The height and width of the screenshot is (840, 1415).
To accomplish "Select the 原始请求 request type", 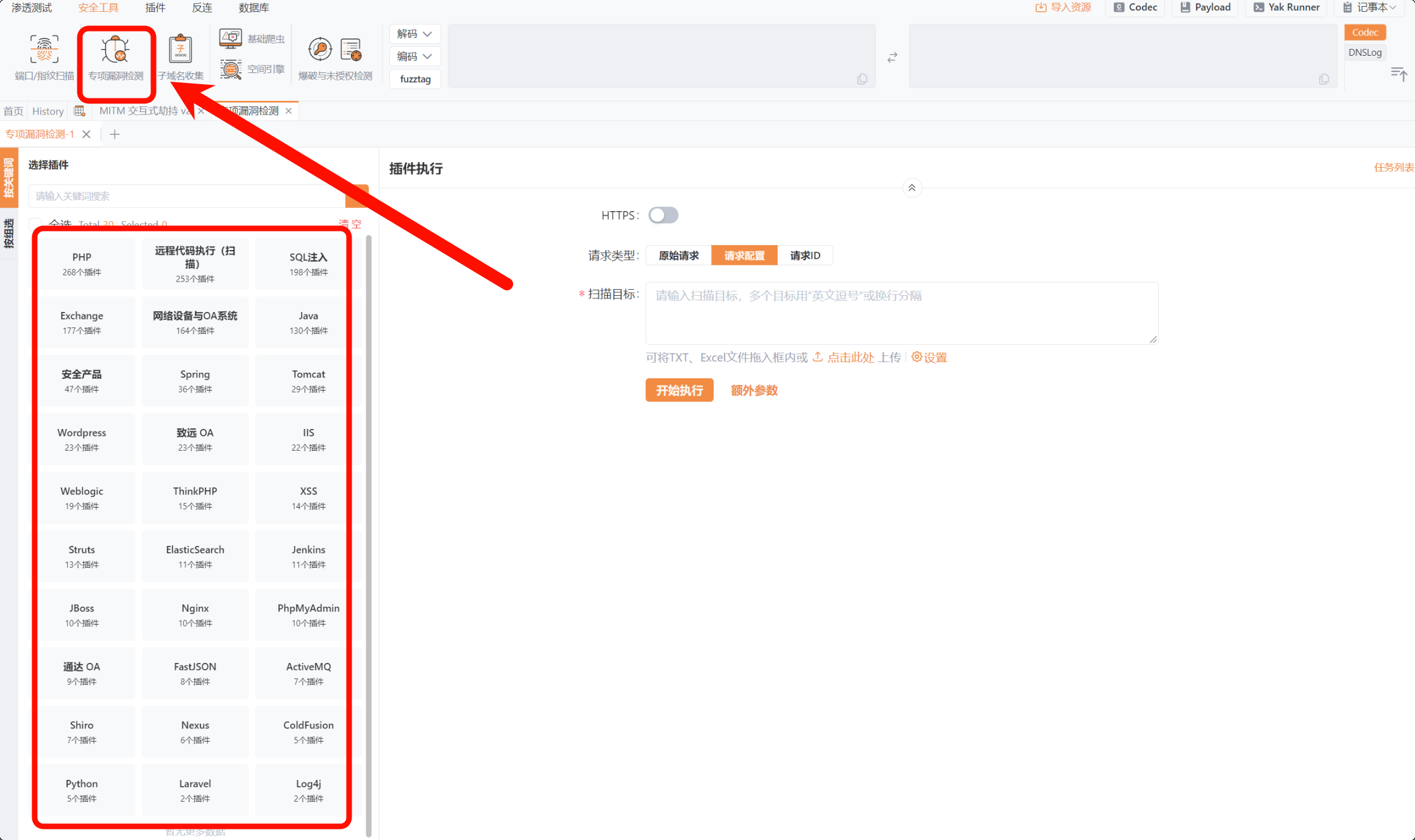I will pyautogui.click(x=678, y=256).
